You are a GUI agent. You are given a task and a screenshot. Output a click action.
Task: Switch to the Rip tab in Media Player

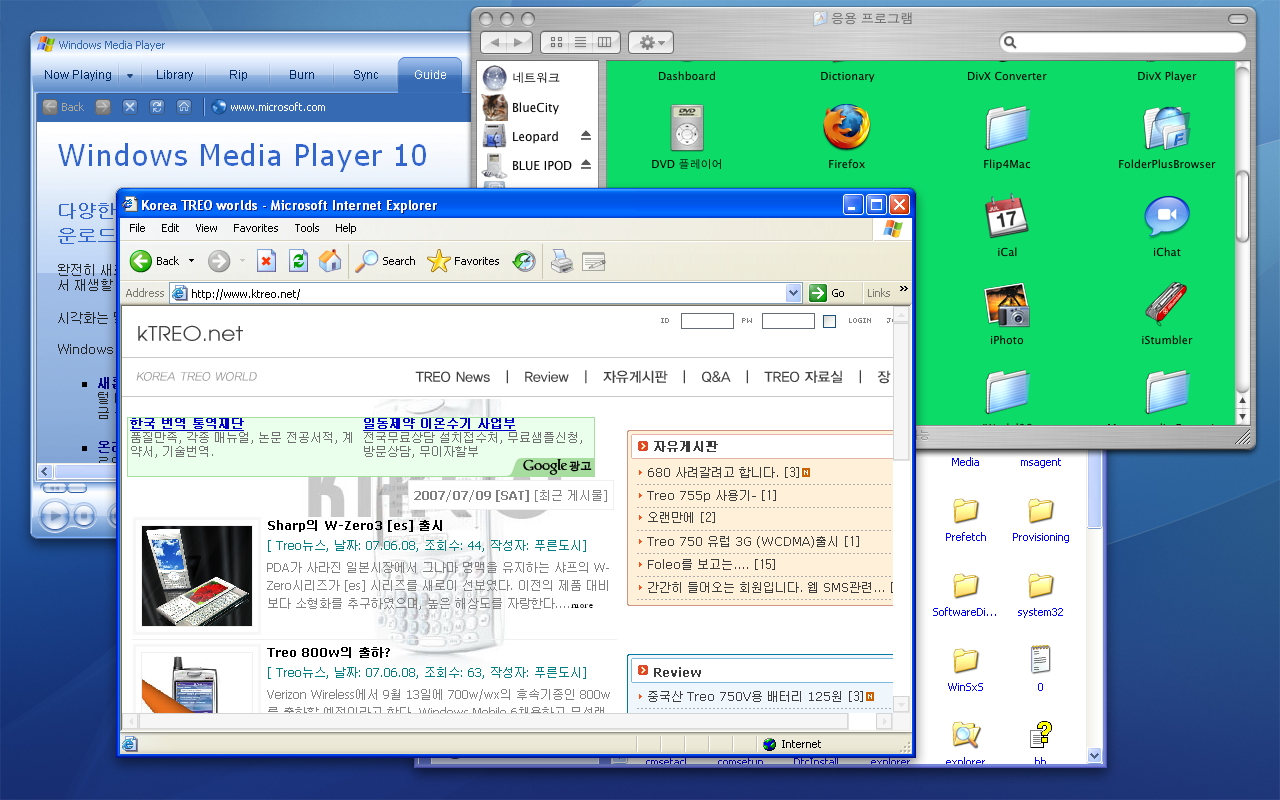(238, 75)
